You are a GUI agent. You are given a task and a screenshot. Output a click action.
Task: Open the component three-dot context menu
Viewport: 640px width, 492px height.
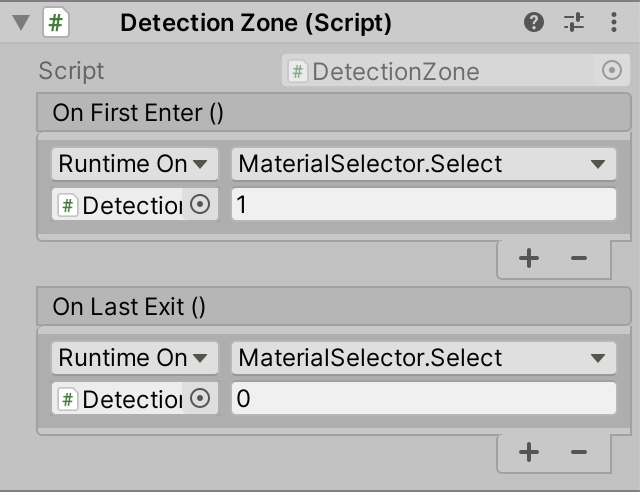612,22
